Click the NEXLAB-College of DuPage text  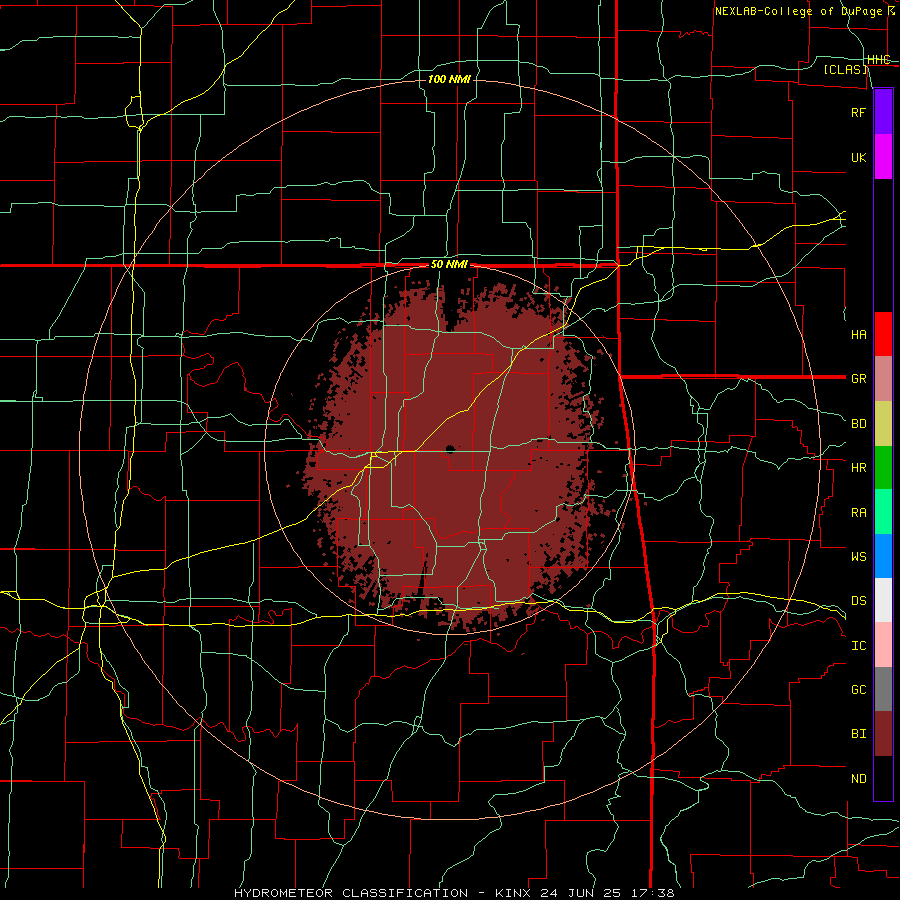[798, 11]
